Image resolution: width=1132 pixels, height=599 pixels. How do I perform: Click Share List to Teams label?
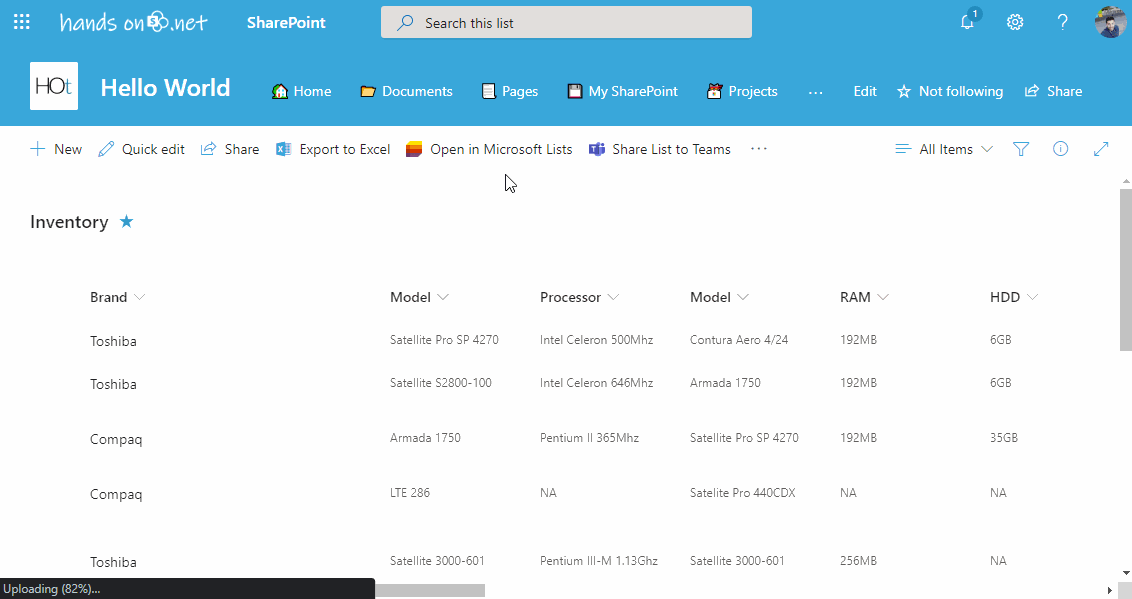click(671, 149)
